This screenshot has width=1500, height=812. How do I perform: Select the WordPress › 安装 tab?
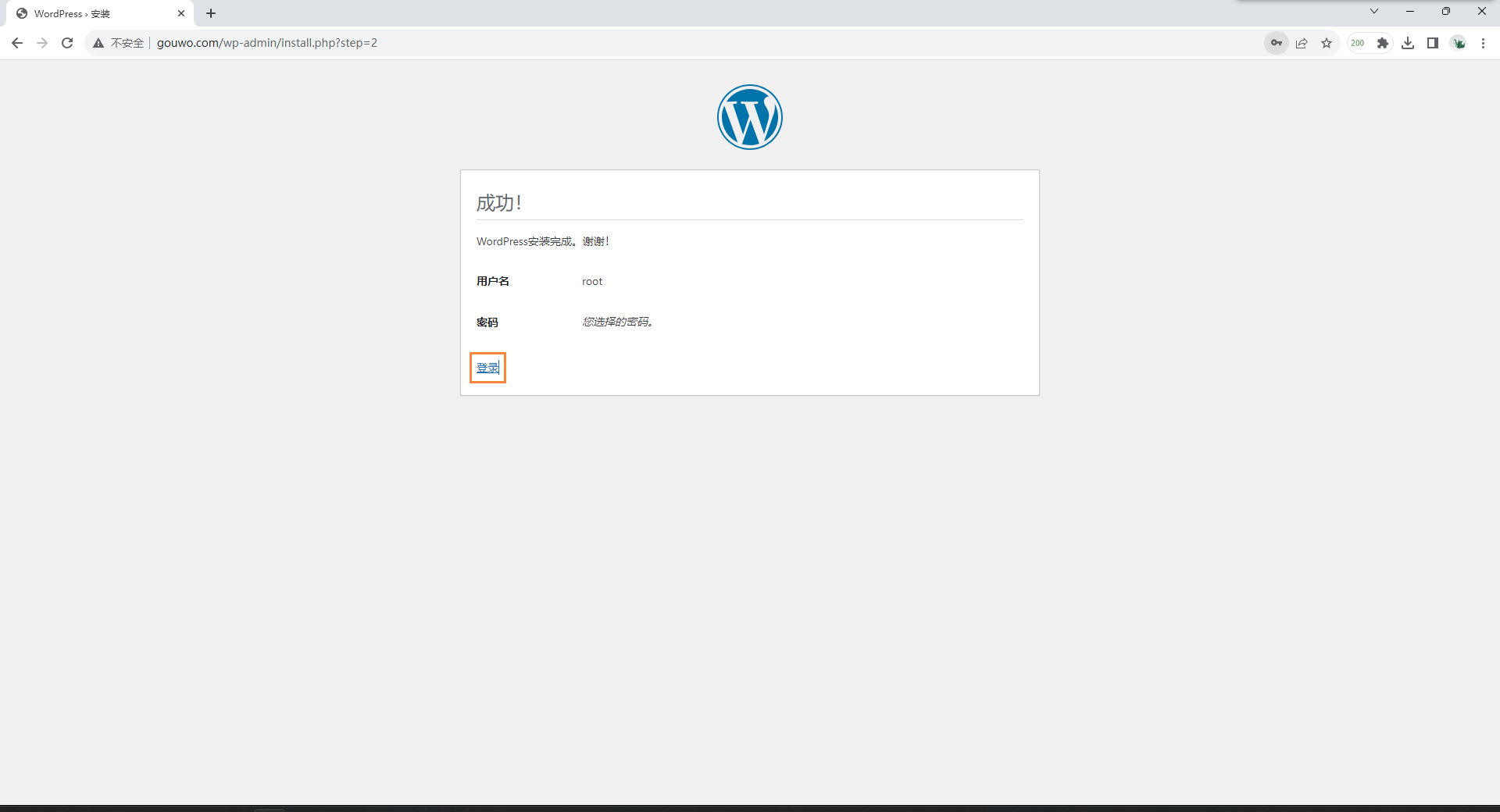(100, 13)
